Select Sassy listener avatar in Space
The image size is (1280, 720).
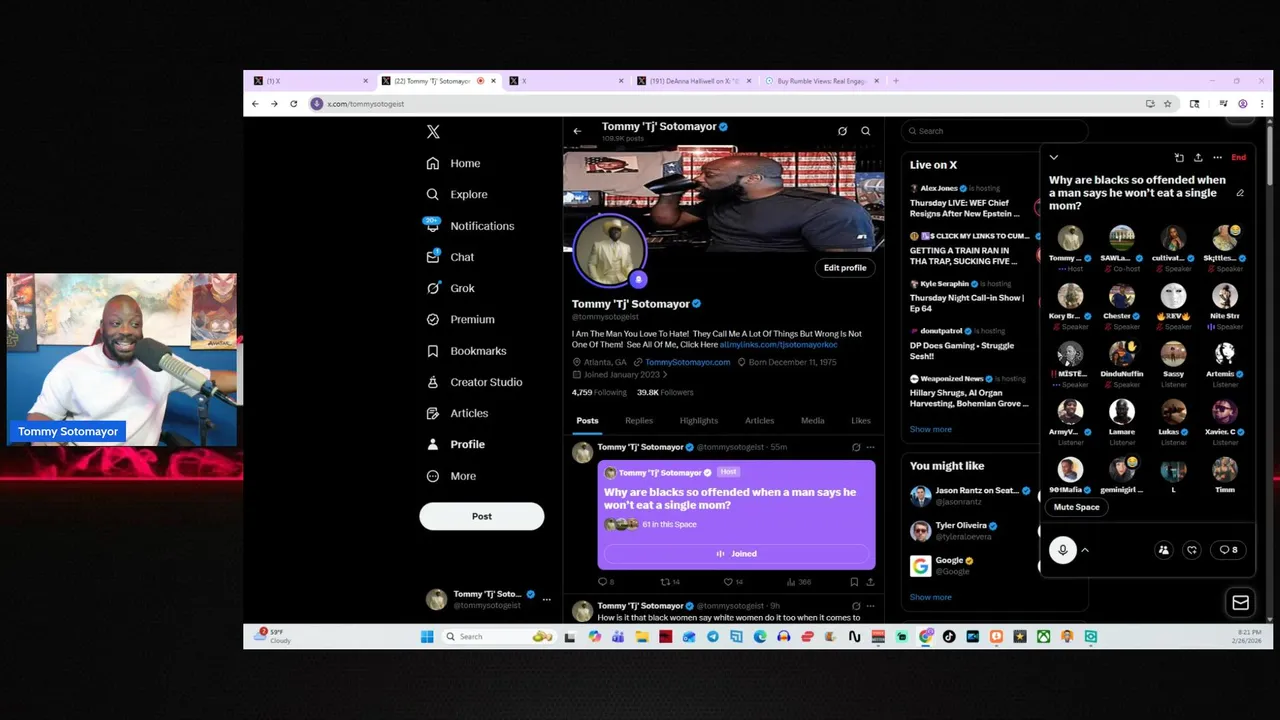[1174, 354]
